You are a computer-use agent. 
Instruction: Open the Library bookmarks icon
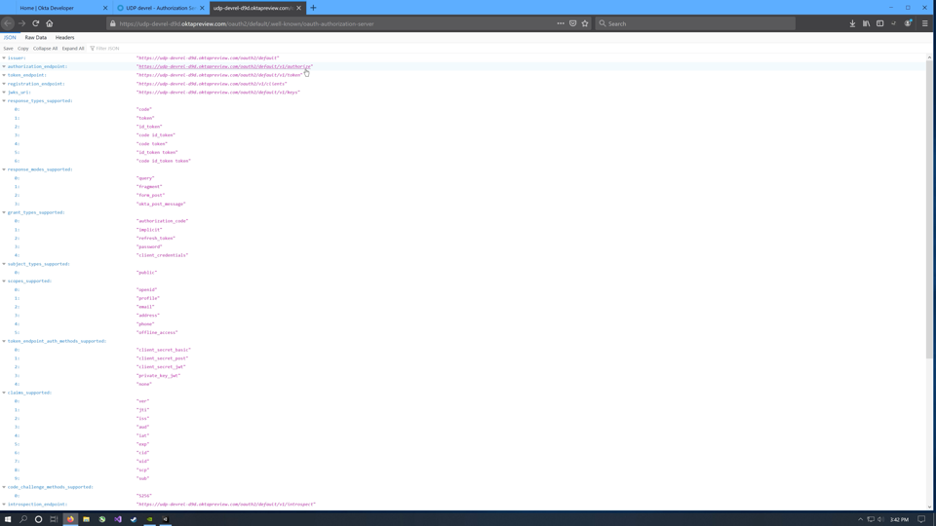866,23
